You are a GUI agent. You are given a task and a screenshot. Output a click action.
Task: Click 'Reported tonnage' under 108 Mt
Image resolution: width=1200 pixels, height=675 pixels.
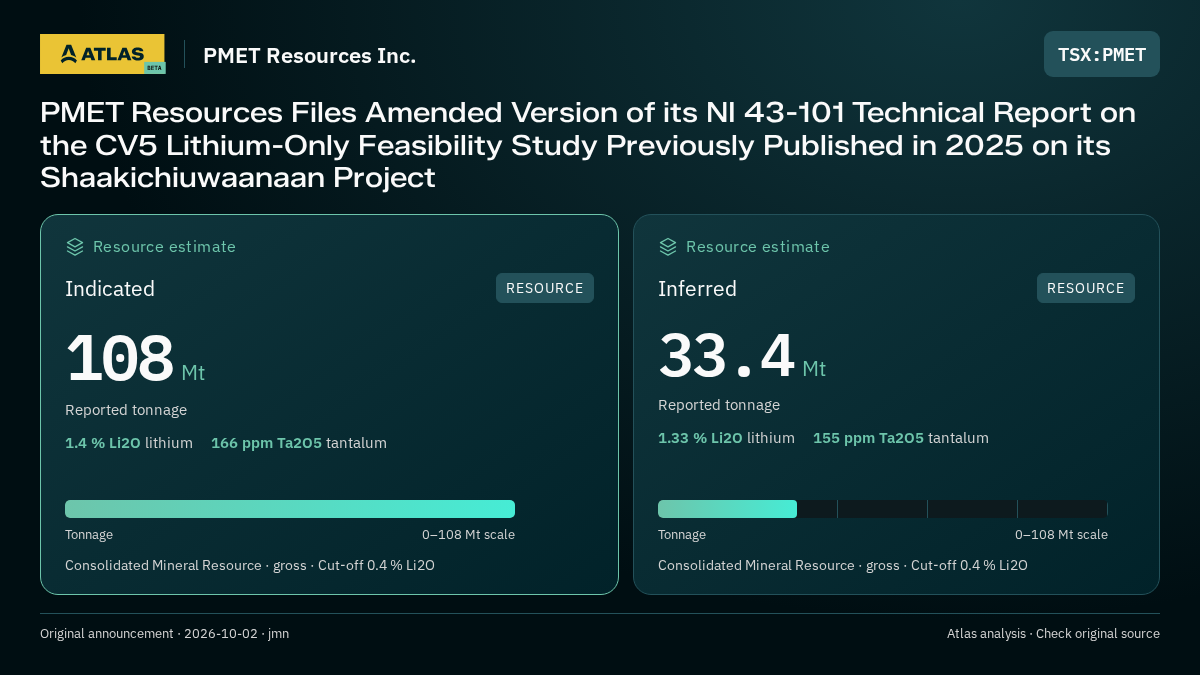pos(126,410)
